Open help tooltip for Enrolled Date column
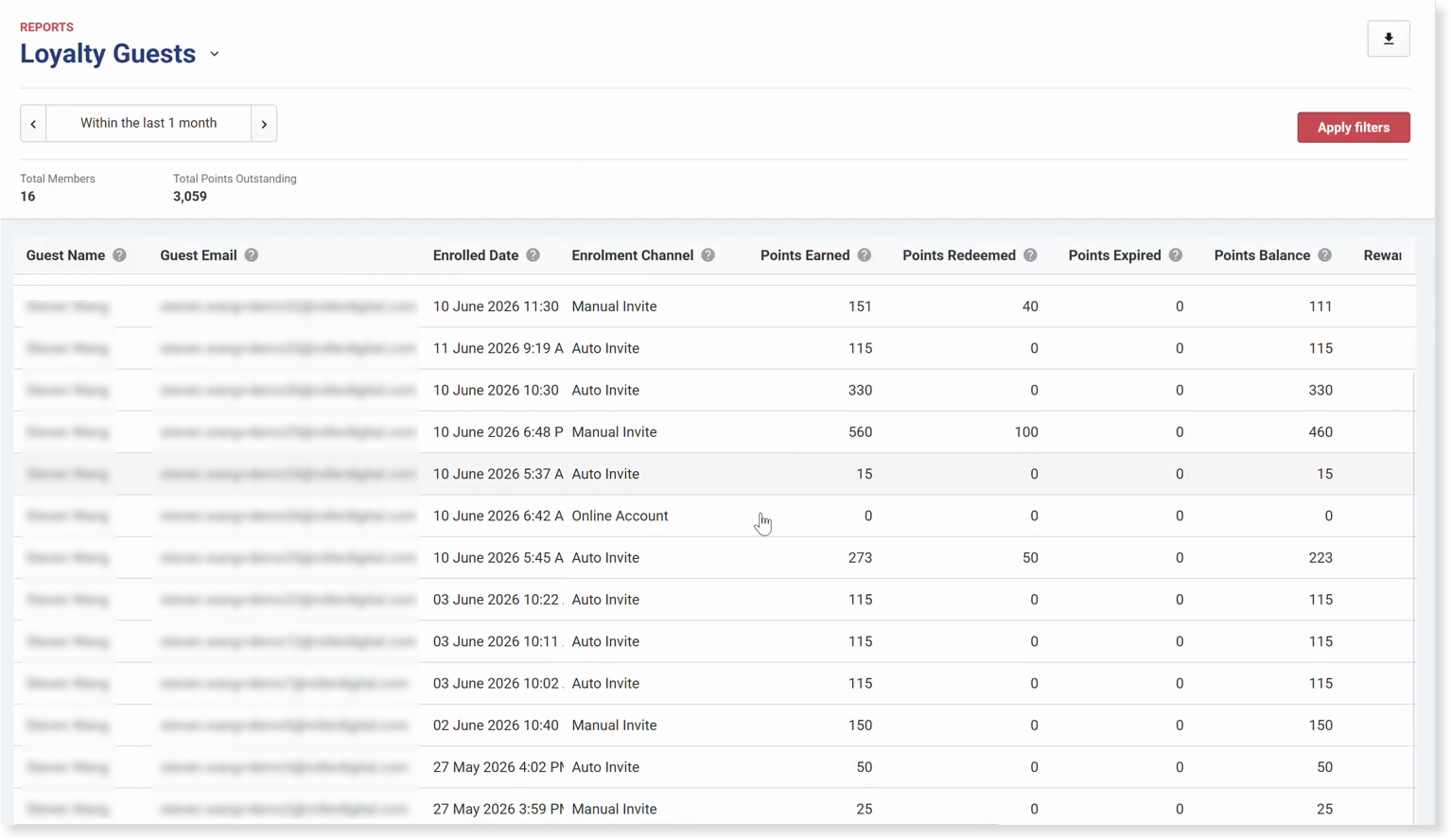 [x=533, y=255]
